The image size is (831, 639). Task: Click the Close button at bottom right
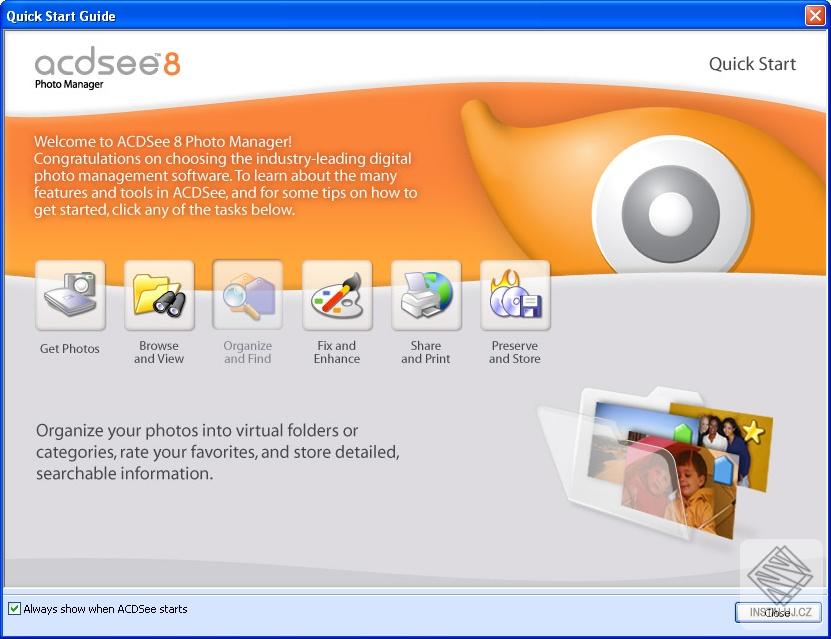click(778, 613)
